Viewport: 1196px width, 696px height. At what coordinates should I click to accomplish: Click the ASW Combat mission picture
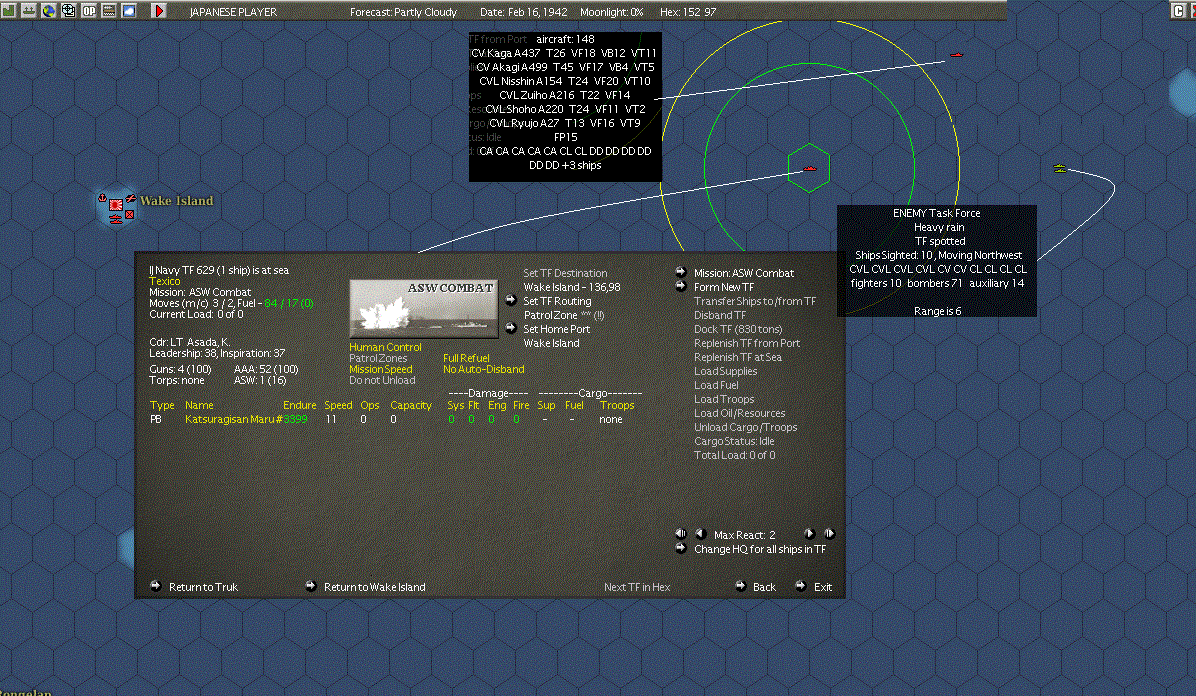423,308
